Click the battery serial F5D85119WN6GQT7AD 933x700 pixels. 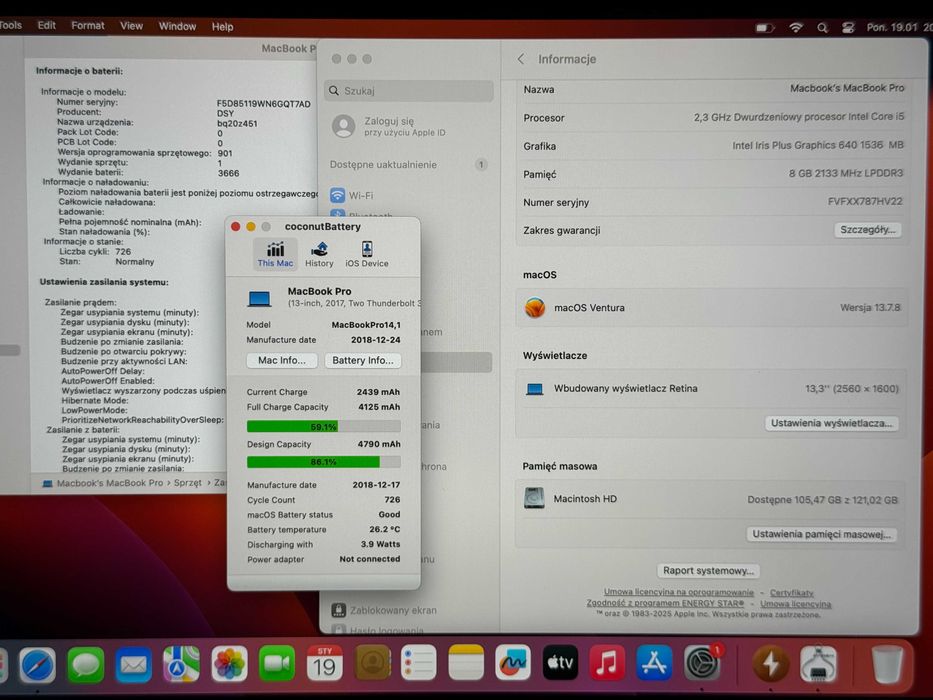pyautogui.click(x=264, y=104)
